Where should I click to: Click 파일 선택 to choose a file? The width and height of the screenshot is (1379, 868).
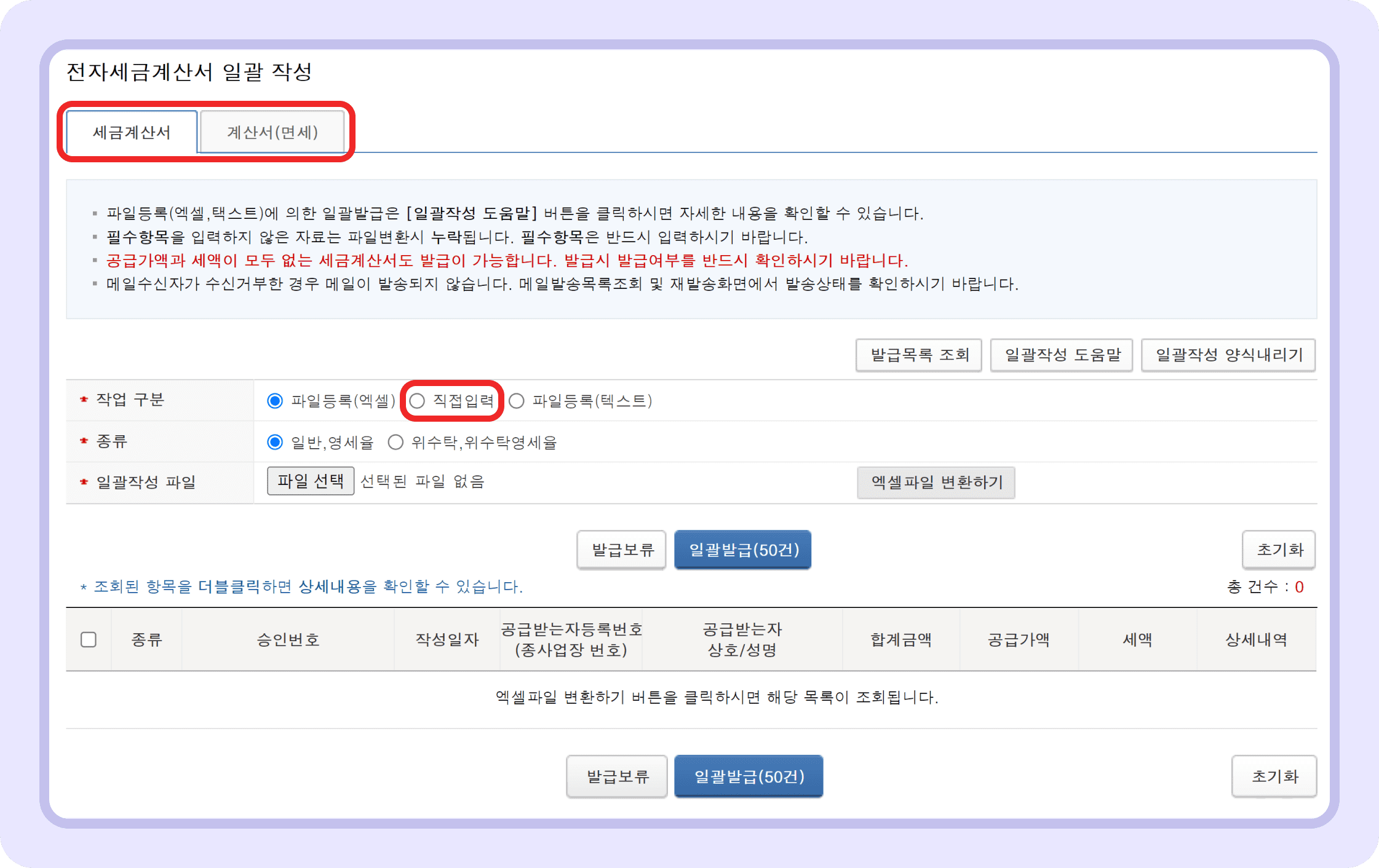(310, 481)
